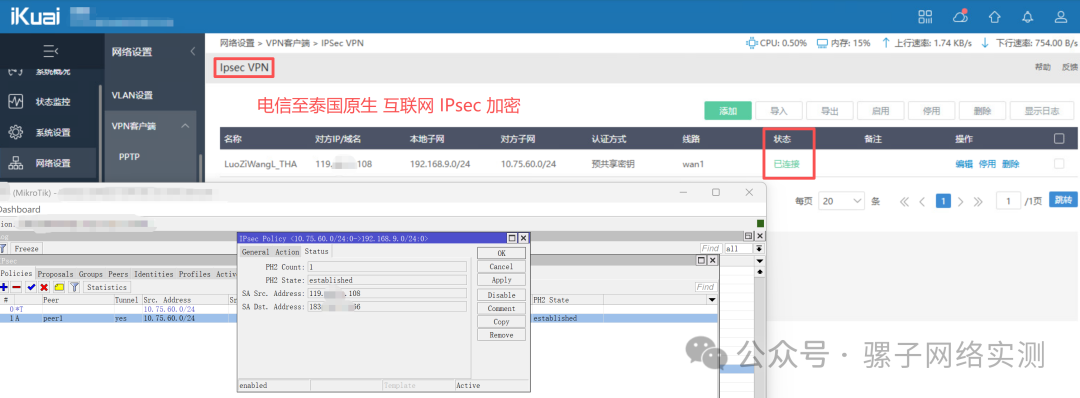Select the peer1 policy row

[358, 319]
